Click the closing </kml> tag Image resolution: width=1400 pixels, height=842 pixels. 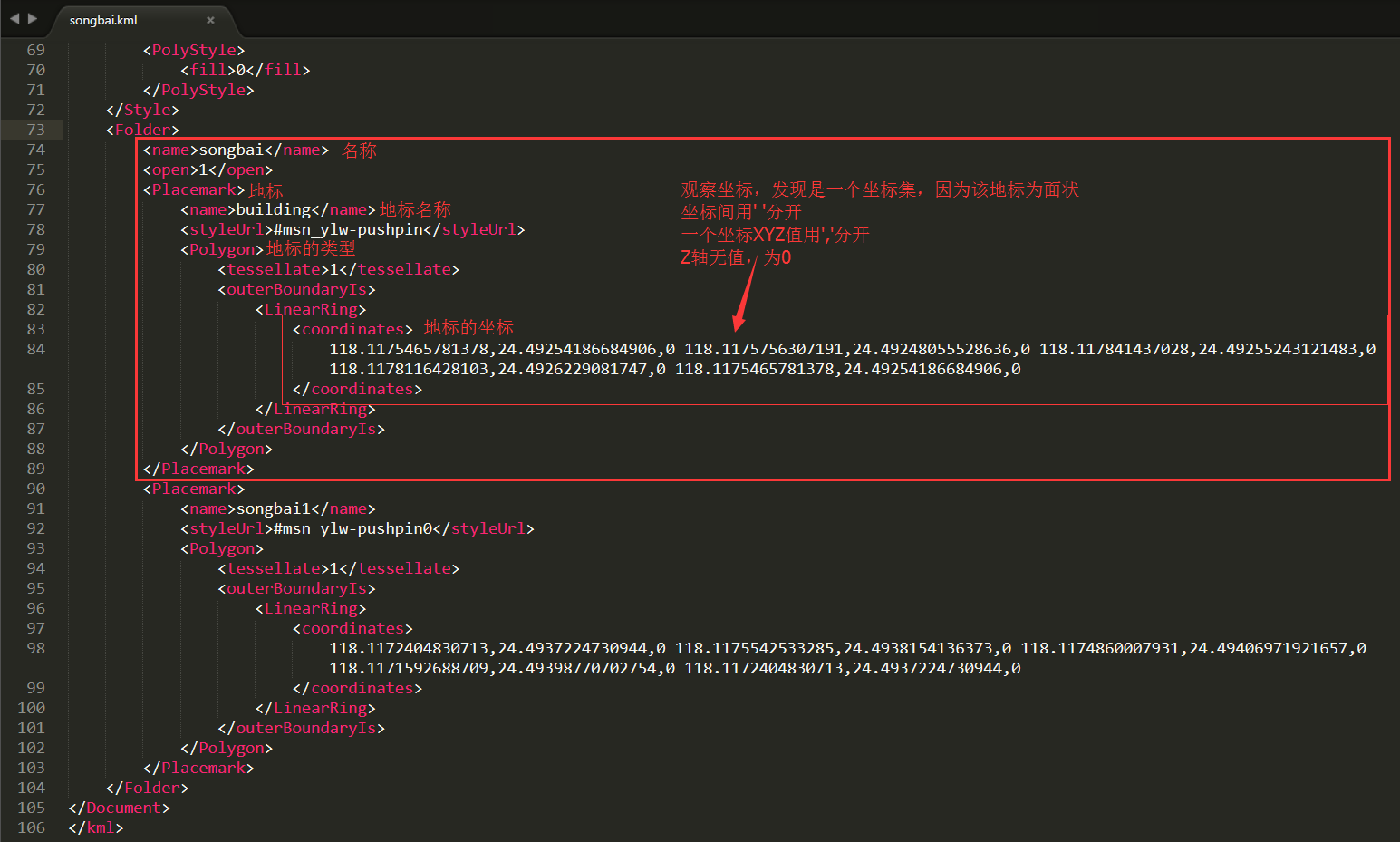tap(95, 827)
